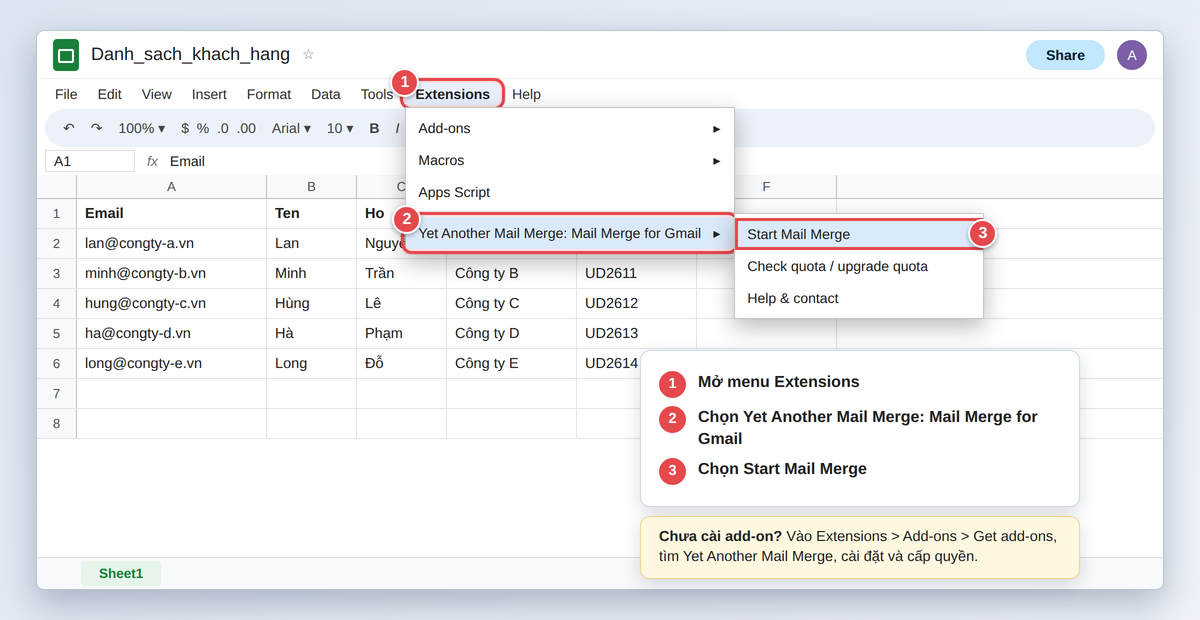The height and width of the screenshot is (620, 1200).
Task: Click the blue Share button
Action: [1065, 55]
